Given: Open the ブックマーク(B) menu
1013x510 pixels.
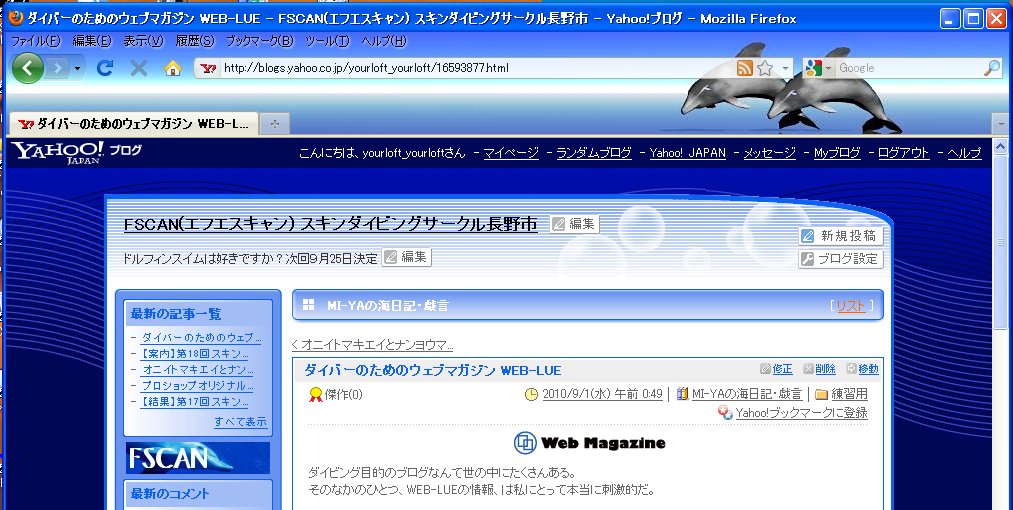Looking at the screenshot, I should (259, 41).
